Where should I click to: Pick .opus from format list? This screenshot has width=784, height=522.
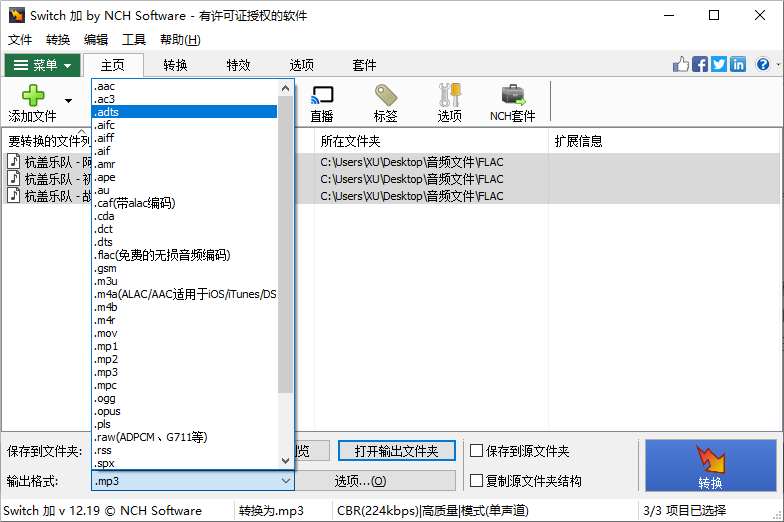[184, 411]
